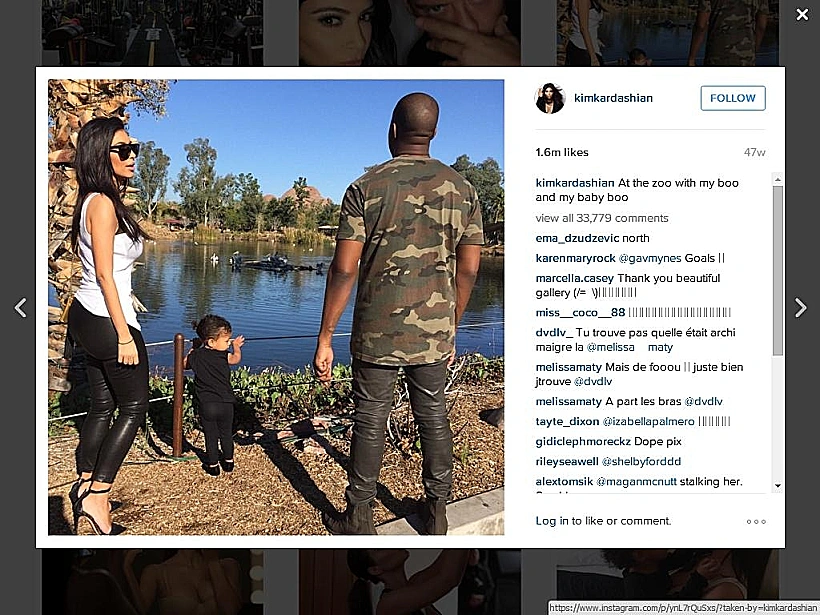
Task: Expand view all 33,779 comments
Action: click(601, 218)
